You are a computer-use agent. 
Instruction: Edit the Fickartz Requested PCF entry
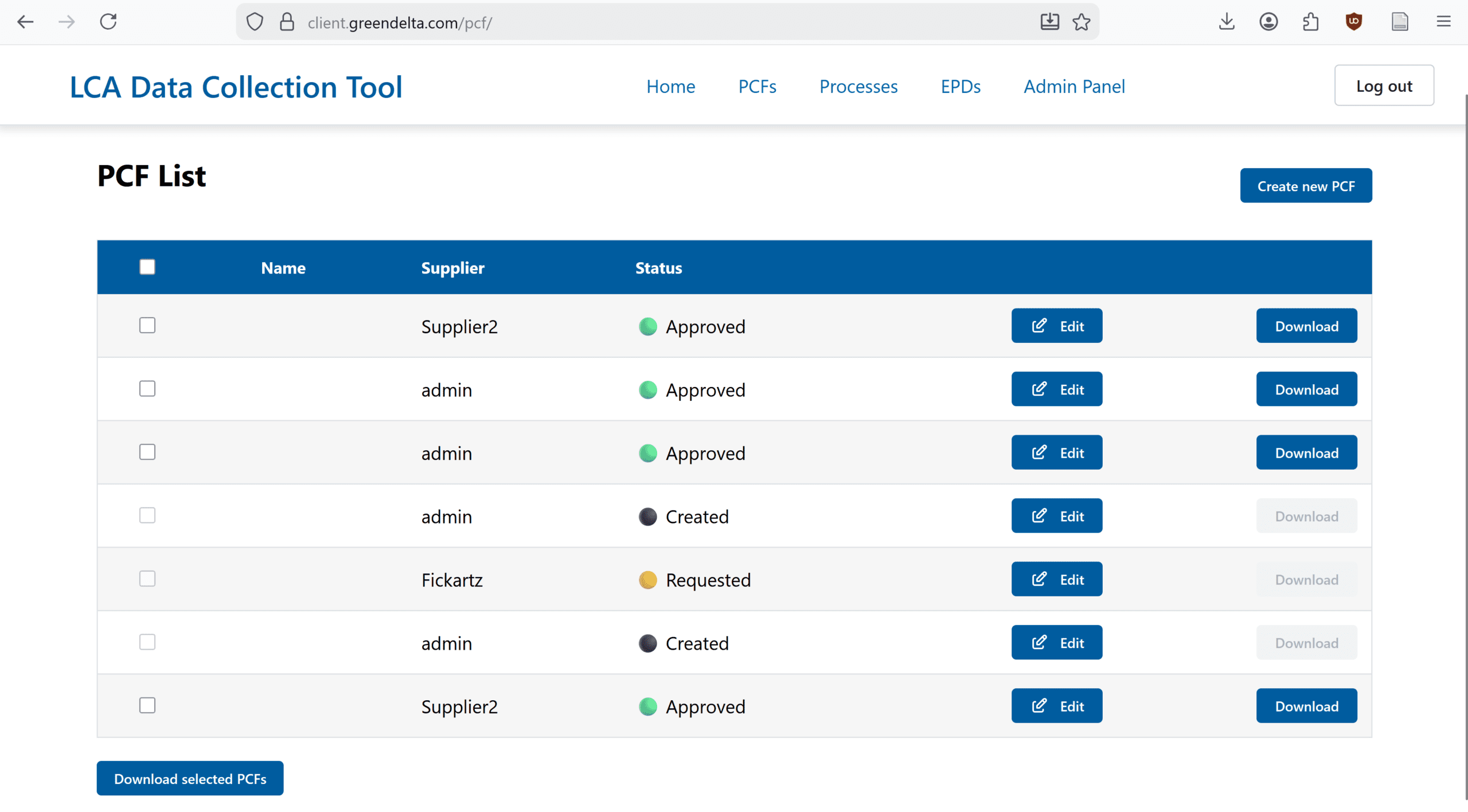(x=1056, y=579)
